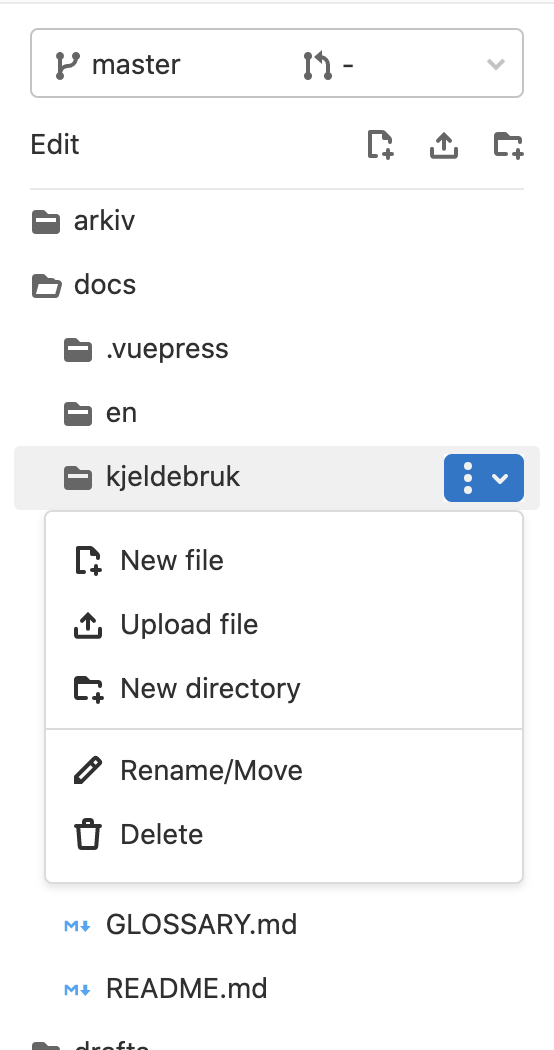Select Rename/Move in the menu
Screen dimensions: 554x1050
click(284, 771)
